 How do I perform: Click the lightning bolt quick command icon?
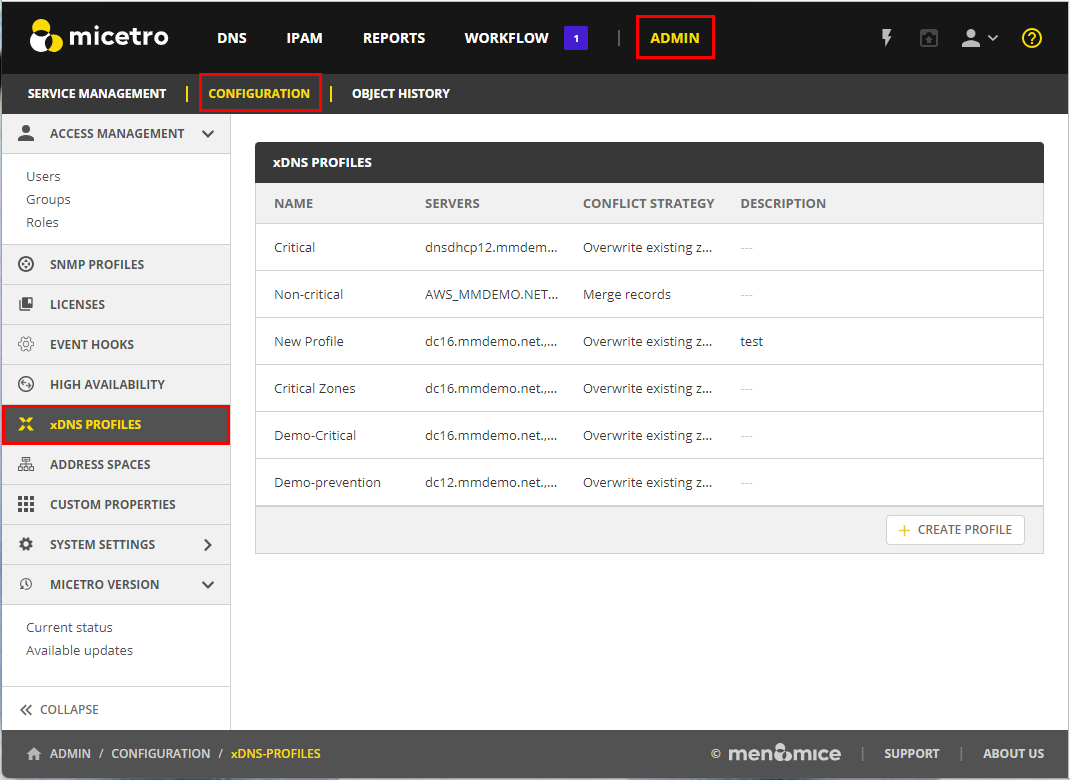point(886,38)
